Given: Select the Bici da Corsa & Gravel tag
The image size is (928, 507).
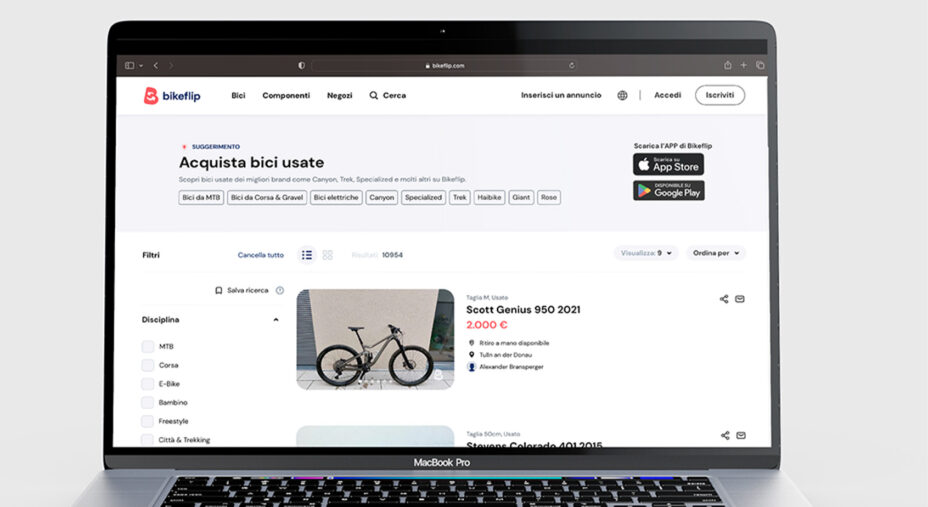Looking at the screenshot, I should tap(267, 198).
